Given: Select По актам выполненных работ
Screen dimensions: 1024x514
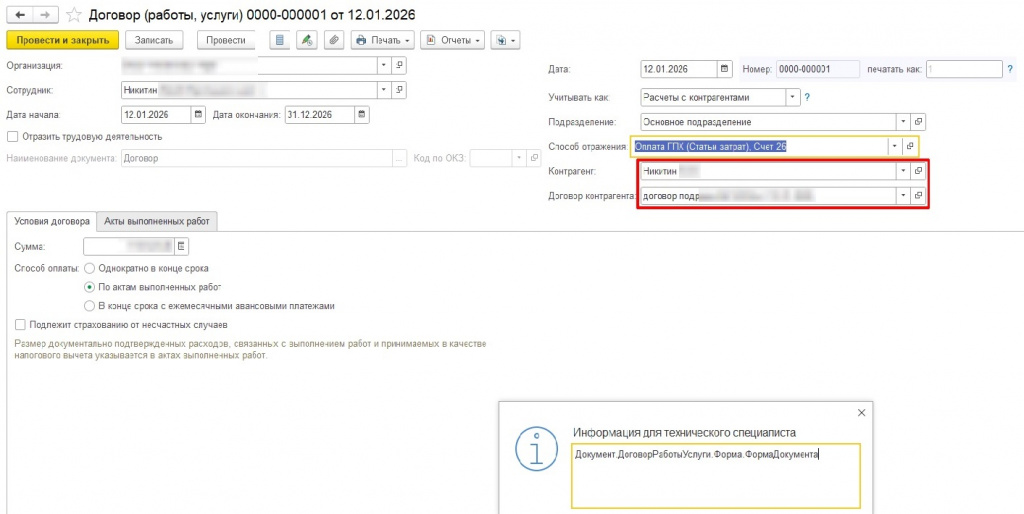Looking at the screenshot, I should click(x=89, y=287).
